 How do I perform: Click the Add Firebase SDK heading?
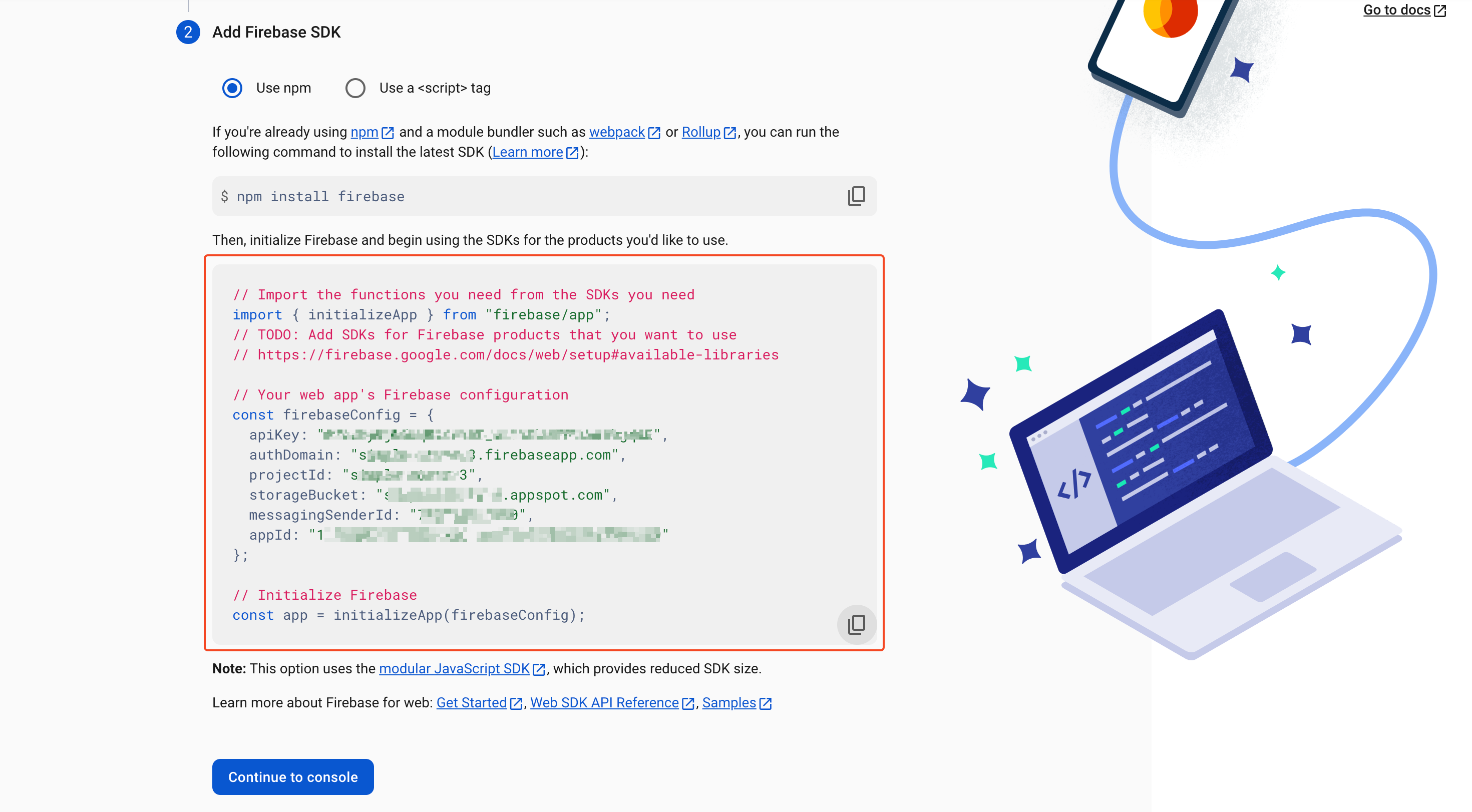[x=276, y=32]
